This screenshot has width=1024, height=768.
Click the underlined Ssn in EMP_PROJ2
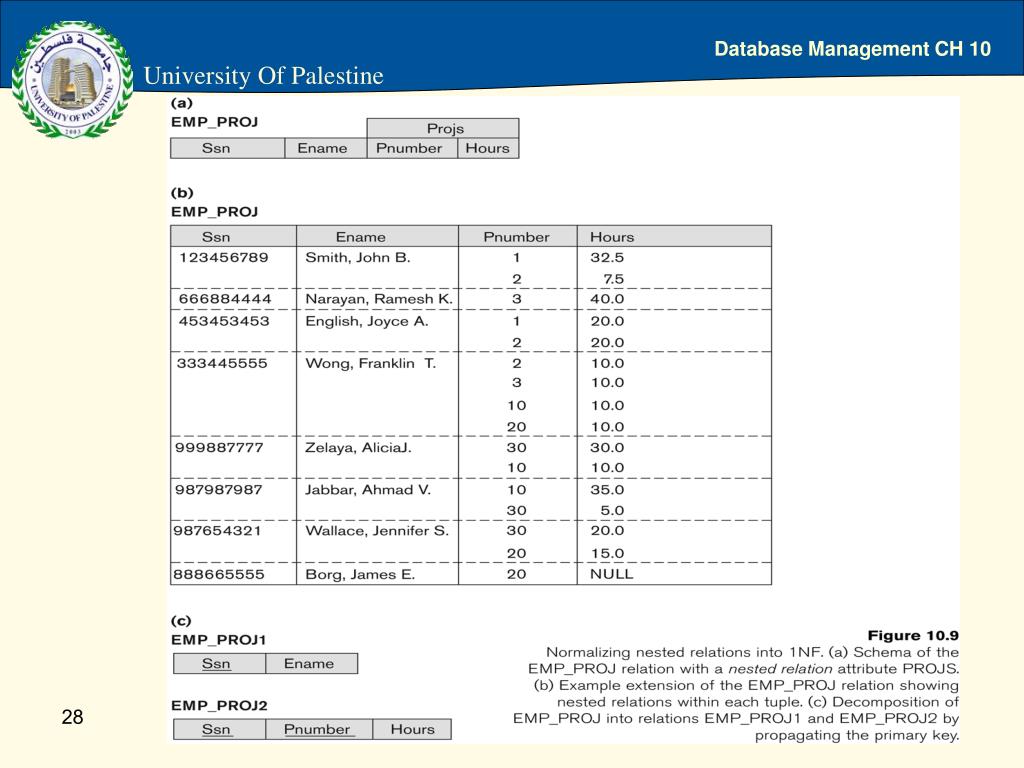pos(216,729)
